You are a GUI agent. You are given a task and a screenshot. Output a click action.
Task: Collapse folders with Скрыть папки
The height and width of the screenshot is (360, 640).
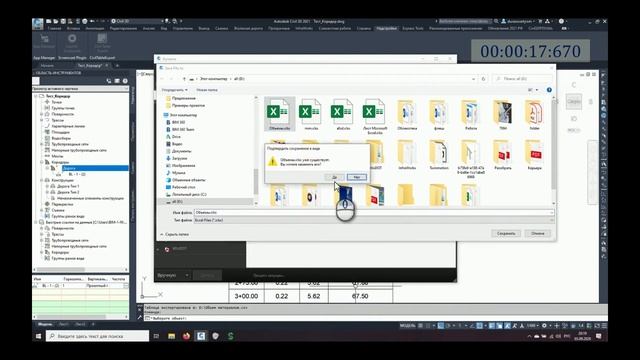(x=174, y=234)
